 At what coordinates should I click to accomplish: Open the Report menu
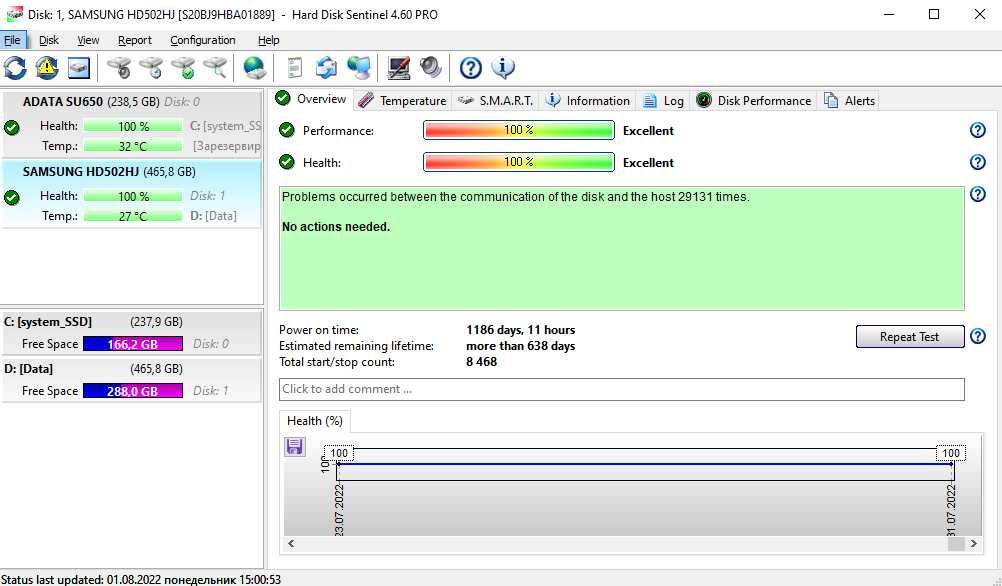pos(135,40)
